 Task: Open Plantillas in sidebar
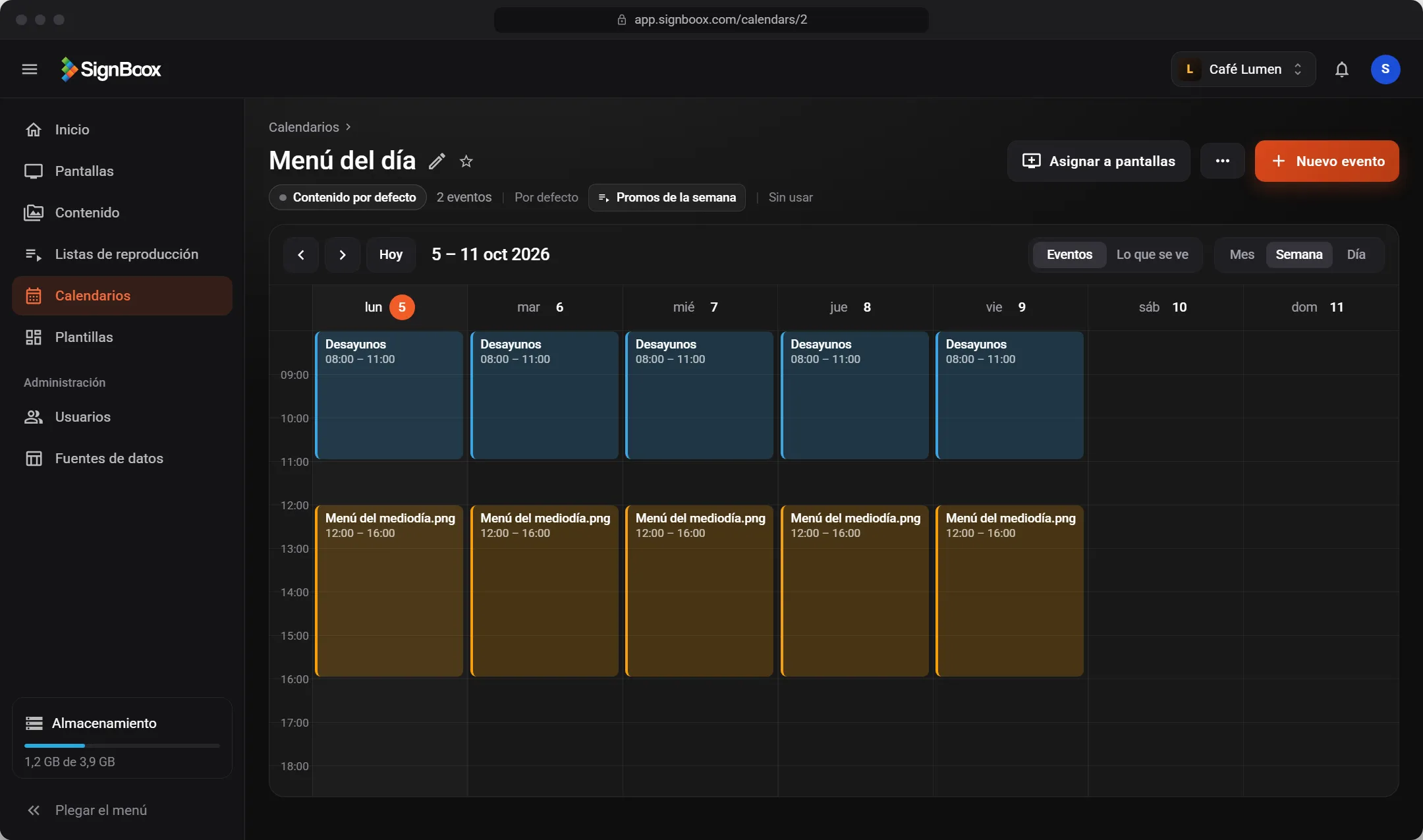(122, 337)
